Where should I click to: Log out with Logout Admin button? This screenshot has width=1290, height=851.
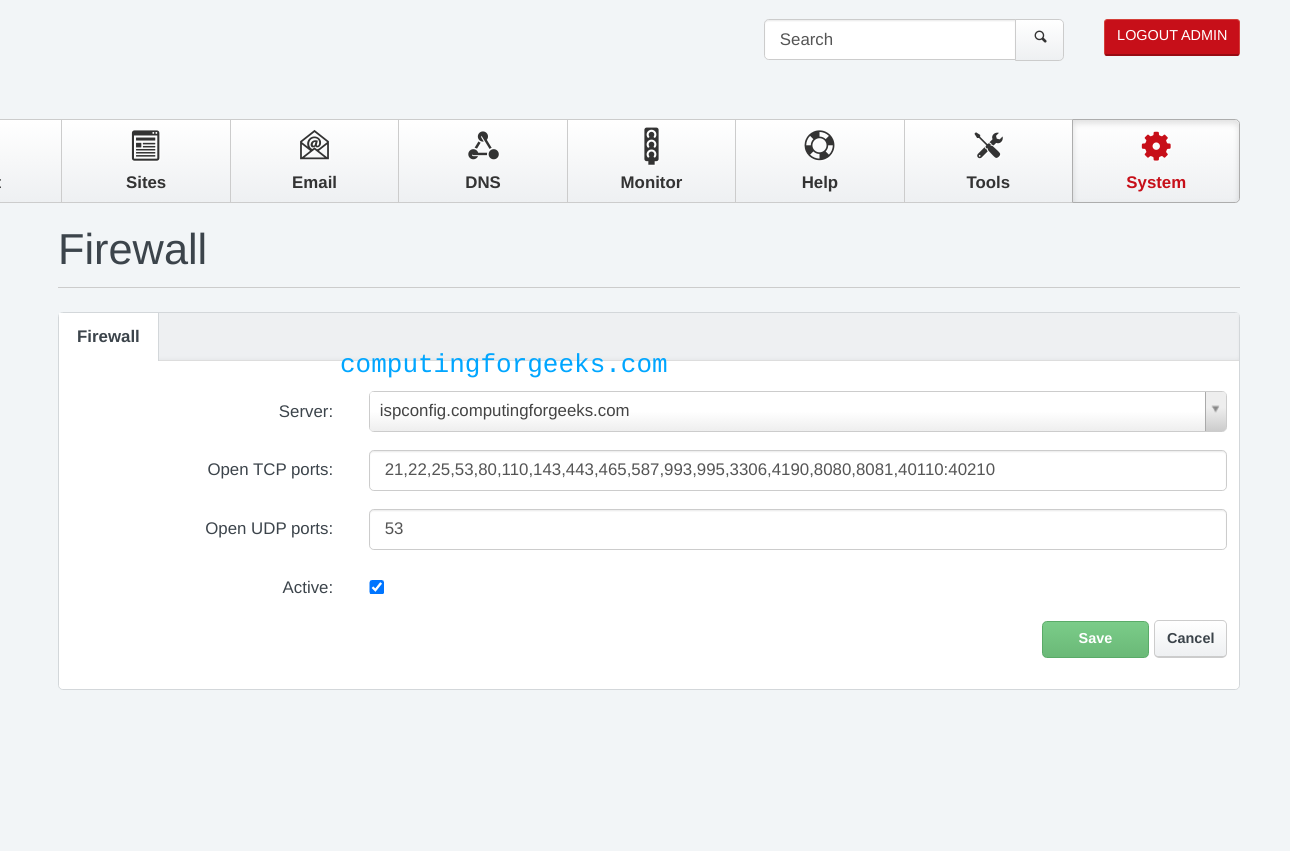(1171, 37)
